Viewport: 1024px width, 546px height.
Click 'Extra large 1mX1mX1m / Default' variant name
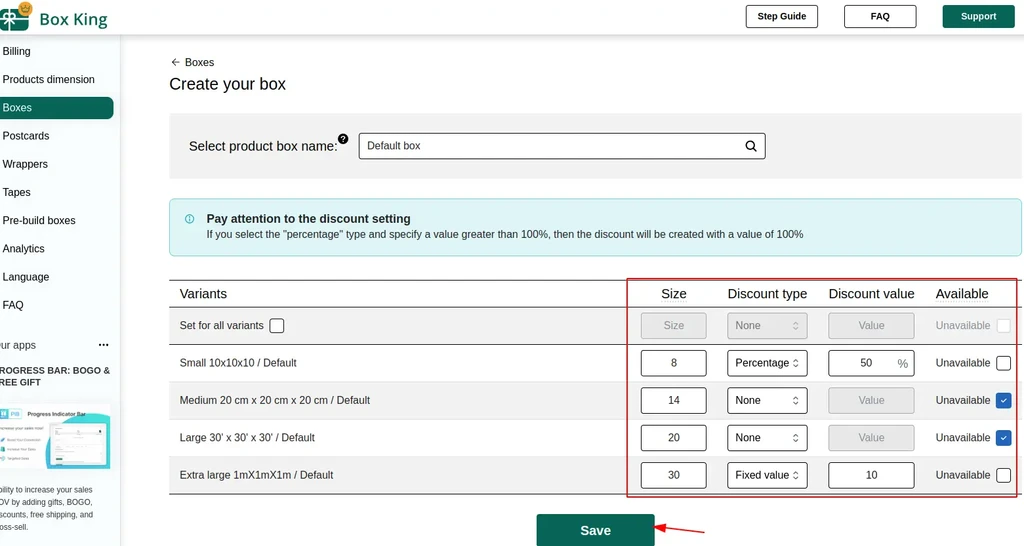click(256, 475)
